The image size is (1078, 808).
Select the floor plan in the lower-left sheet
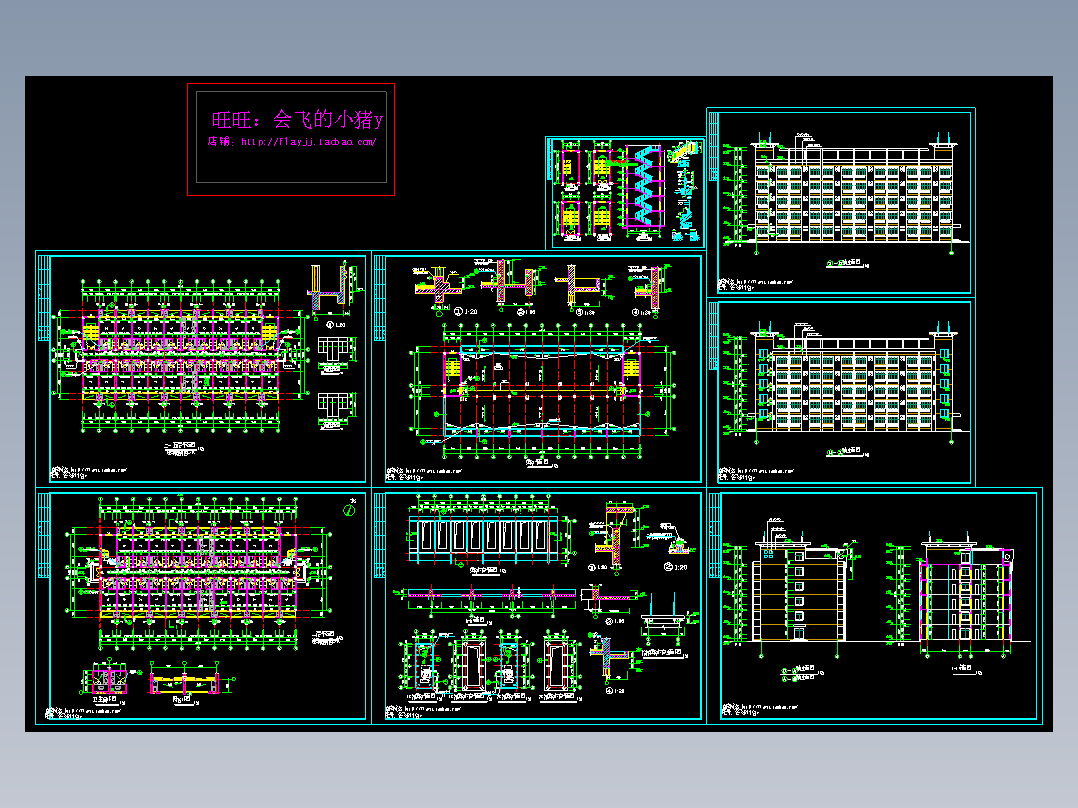(x=199, y=572)
